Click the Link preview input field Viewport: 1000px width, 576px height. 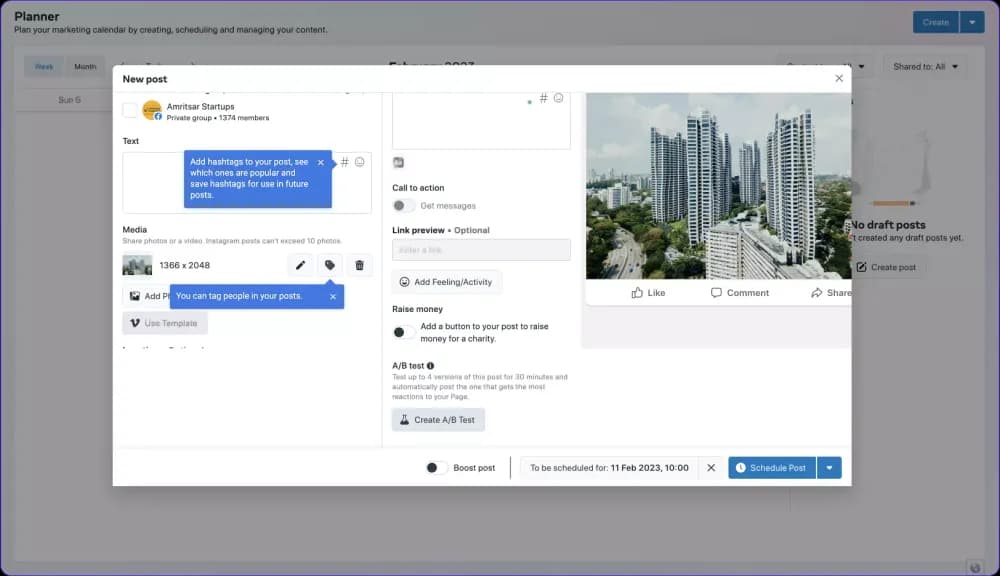click(481, 250)
